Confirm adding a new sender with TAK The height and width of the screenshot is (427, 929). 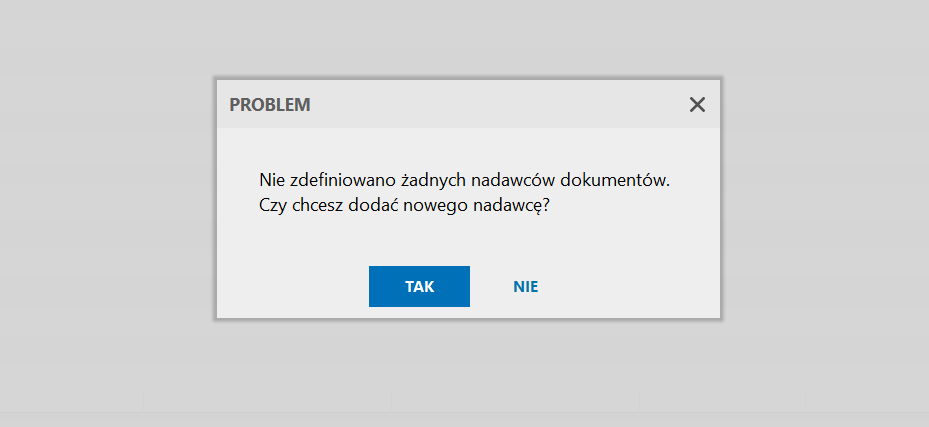coord(419,287)
